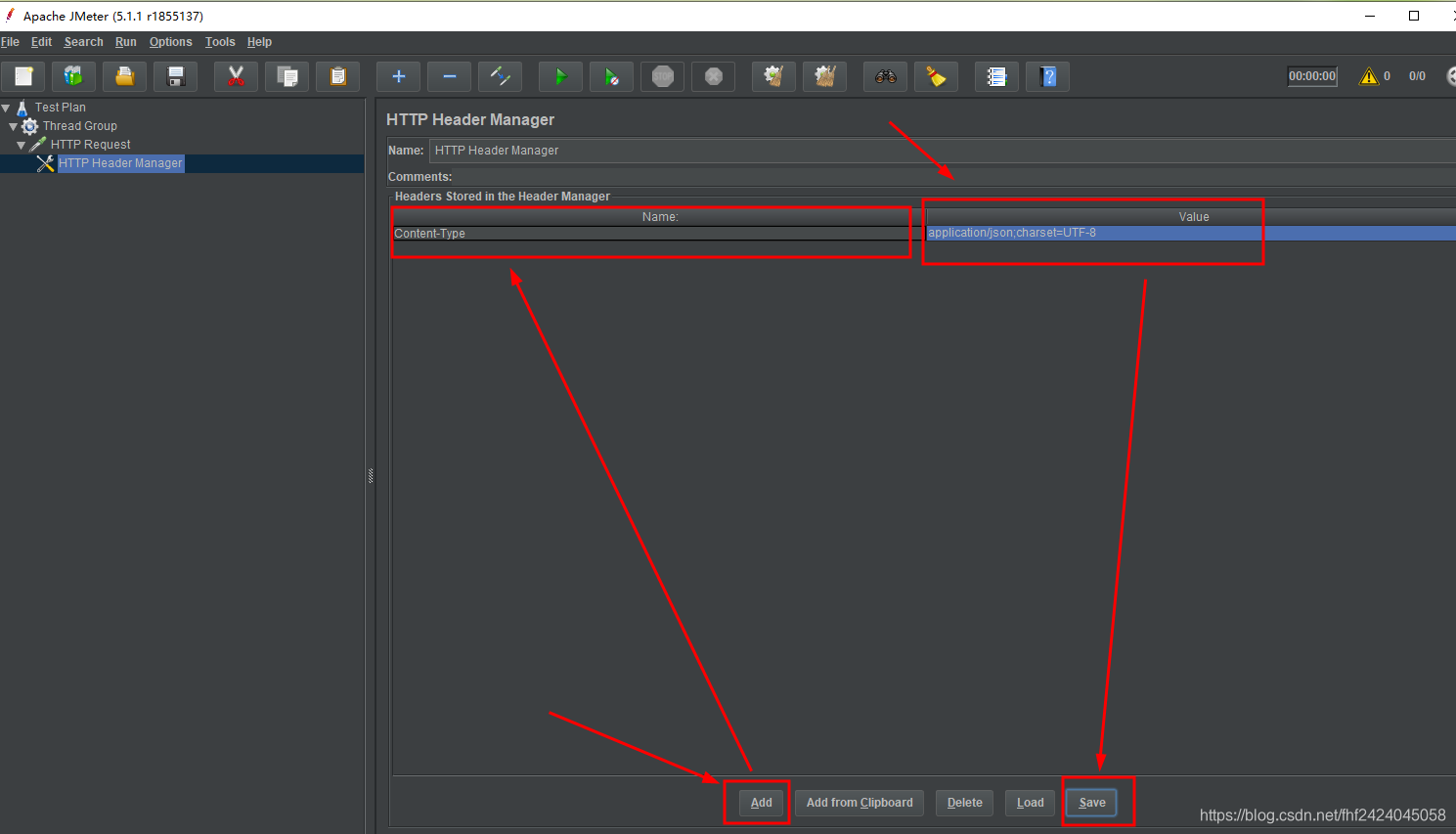
Task: Click the Value column header
Action: [1191, 217]
